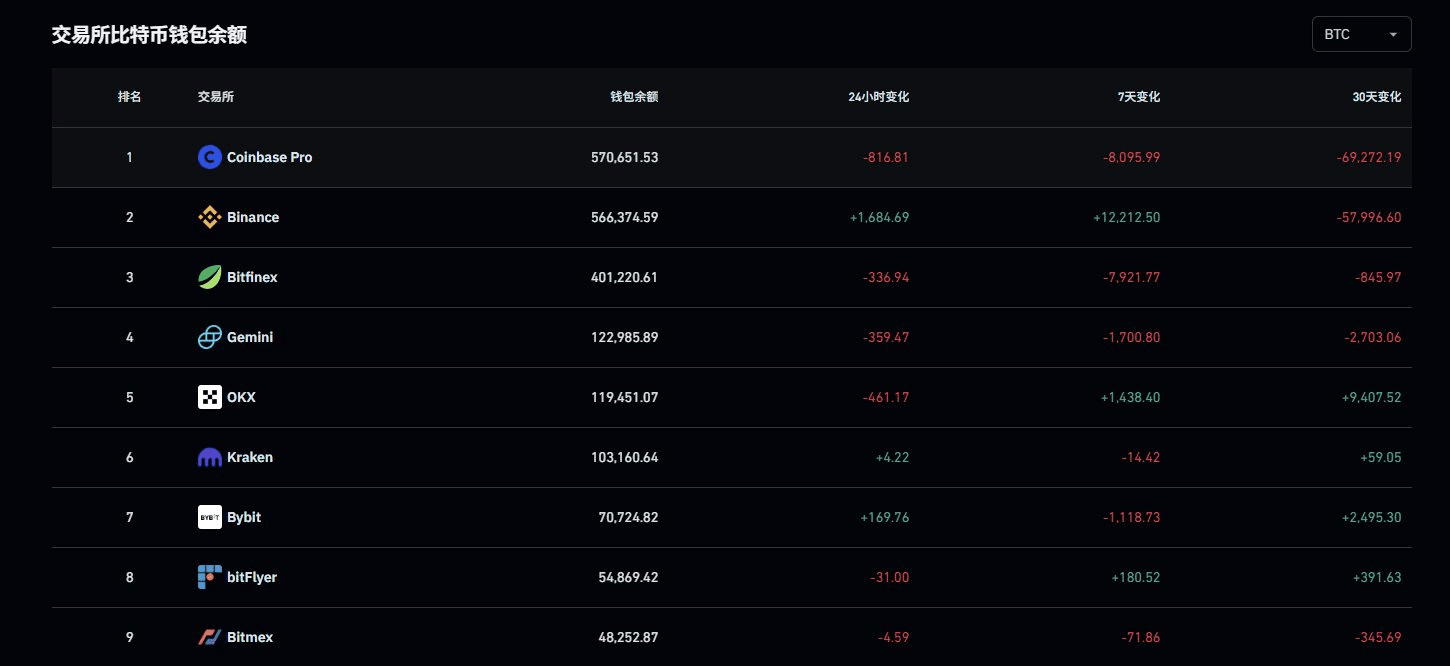Viewport: 1450px width, 666px height.
Task: Click the Kraken logo icon
Action: 209,457
